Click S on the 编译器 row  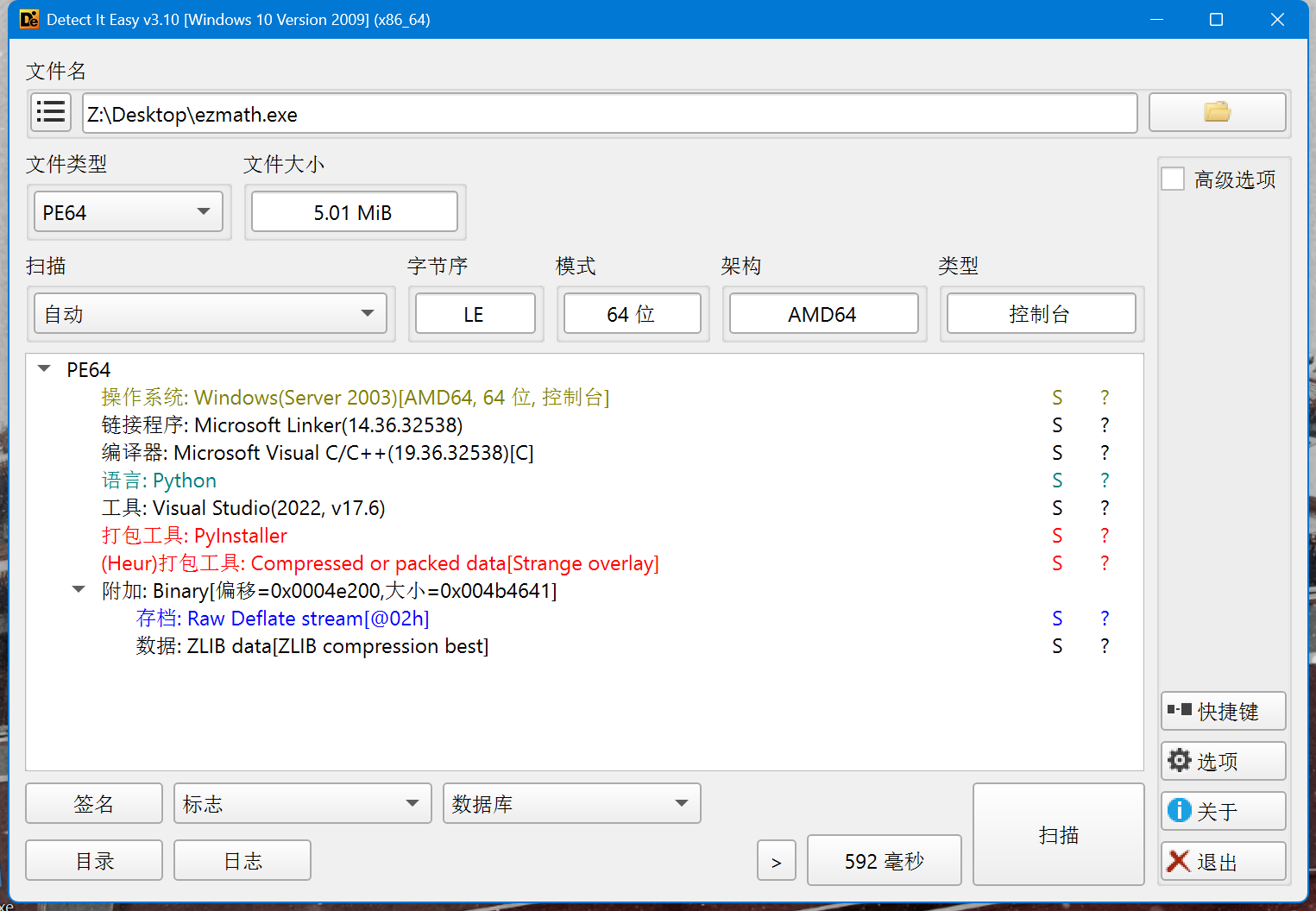1057,453
